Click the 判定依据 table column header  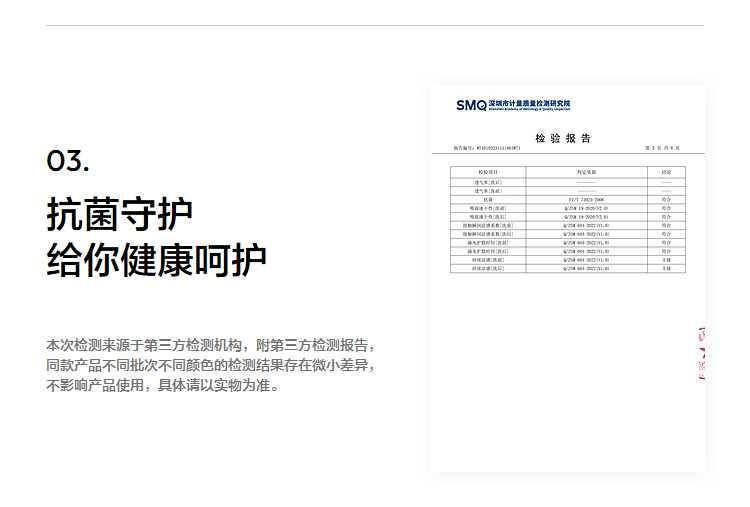point(587,172)
